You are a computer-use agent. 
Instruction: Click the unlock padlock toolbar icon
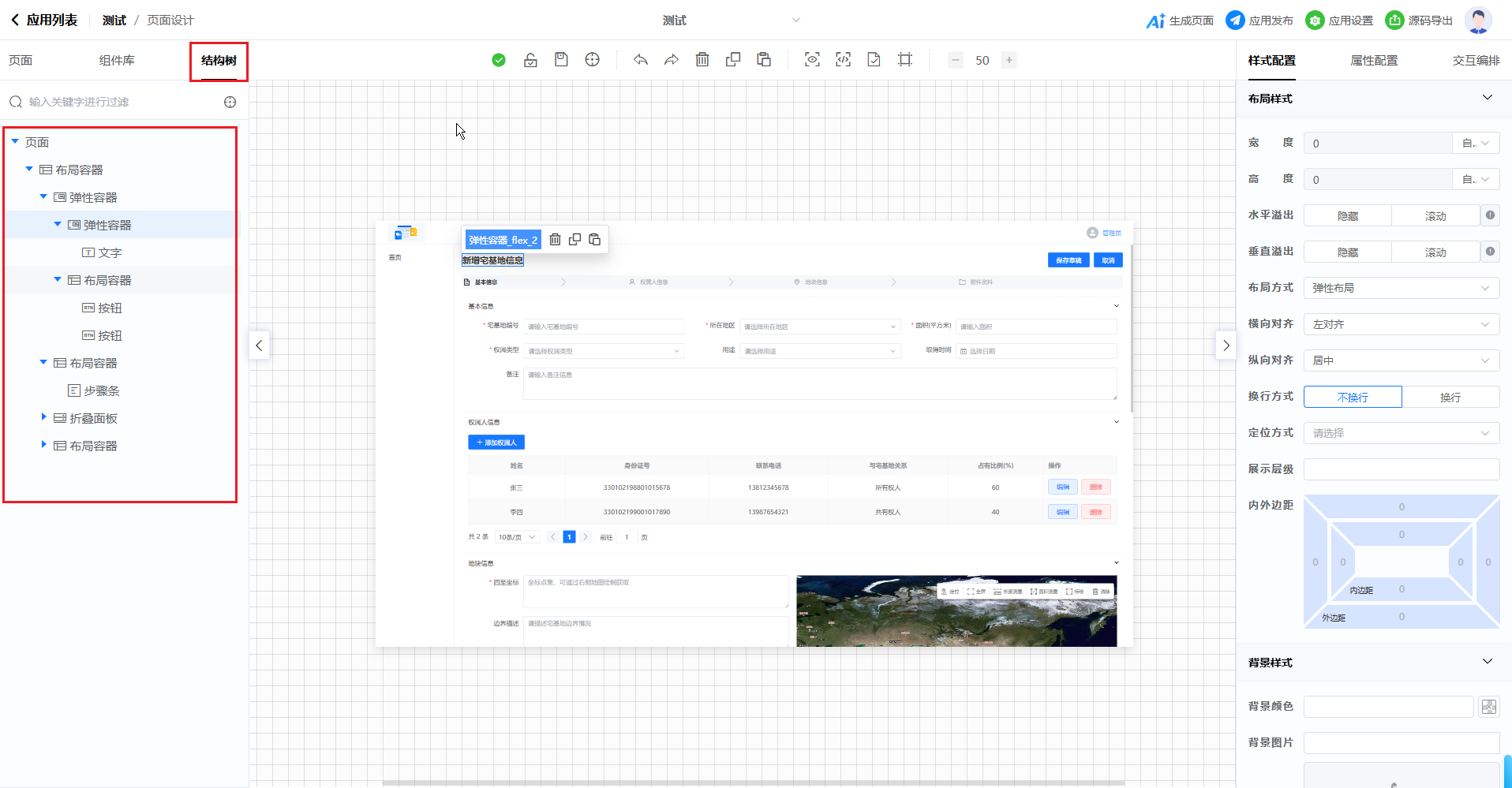(530, 60)
